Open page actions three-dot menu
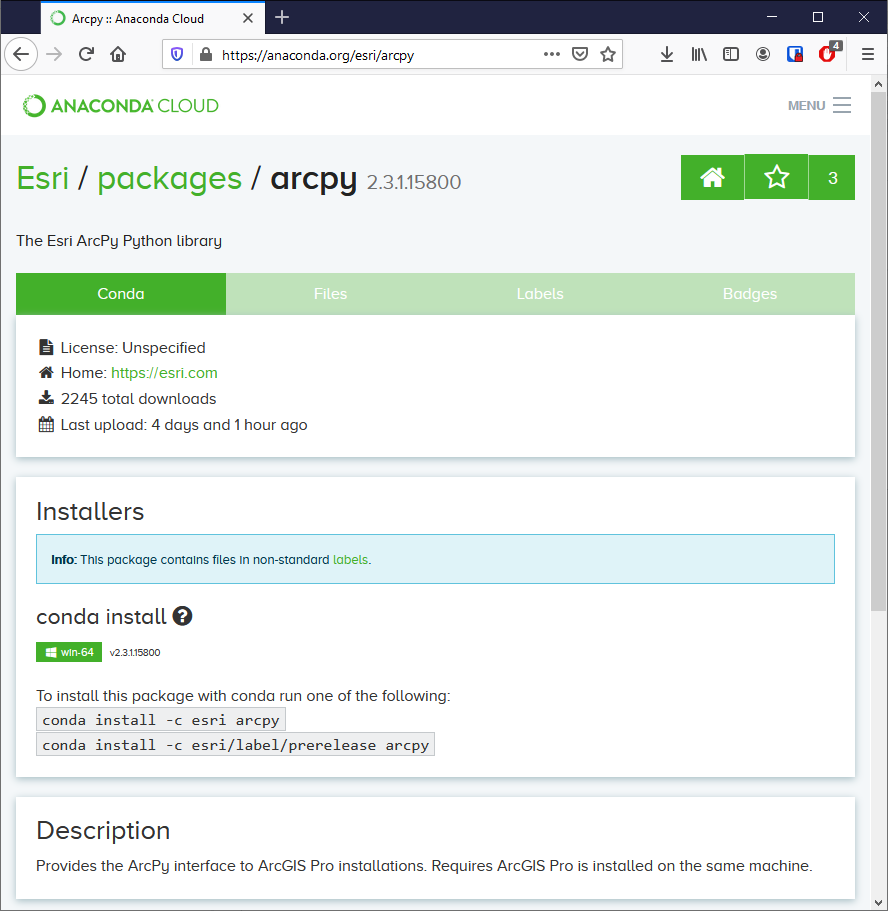This screenshot has width=888, height=911. click(x=552, y=55)
